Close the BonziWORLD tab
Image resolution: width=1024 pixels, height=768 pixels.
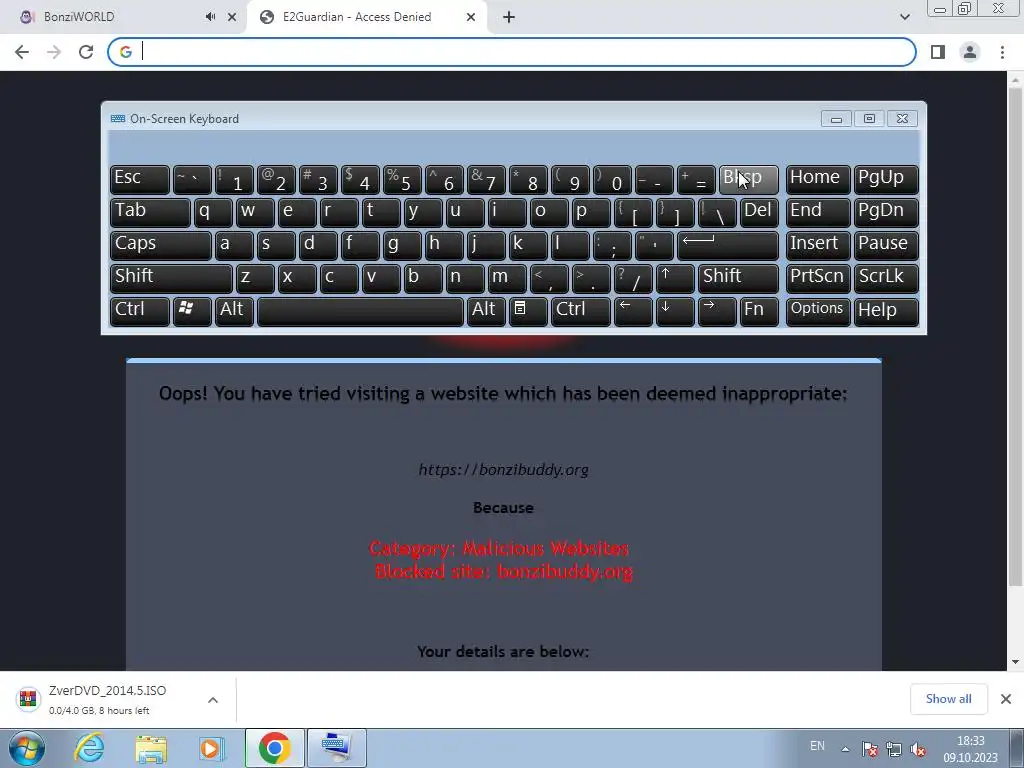pos(232,17)
